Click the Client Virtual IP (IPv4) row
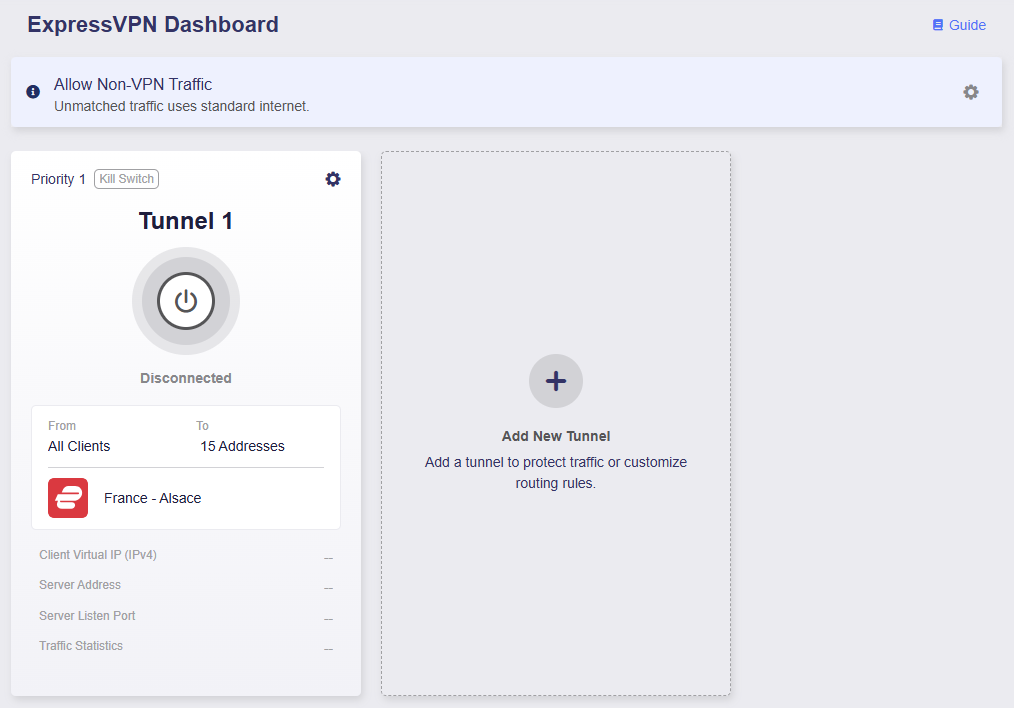 pyautogui.click(x=186, y=555)
